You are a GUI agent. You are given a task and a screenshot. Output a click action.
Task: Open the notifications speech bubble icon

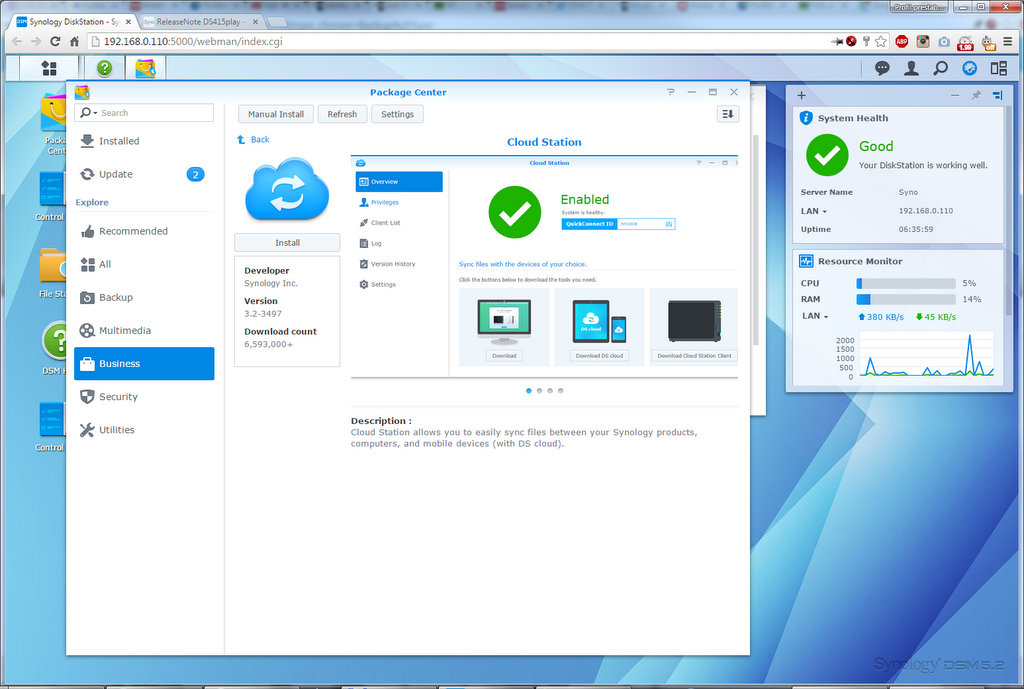click(882, 68)
